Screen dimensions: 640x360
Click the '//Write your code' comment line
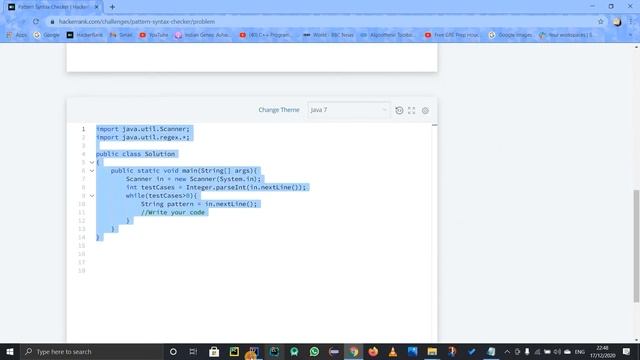[x=173, y=212]
